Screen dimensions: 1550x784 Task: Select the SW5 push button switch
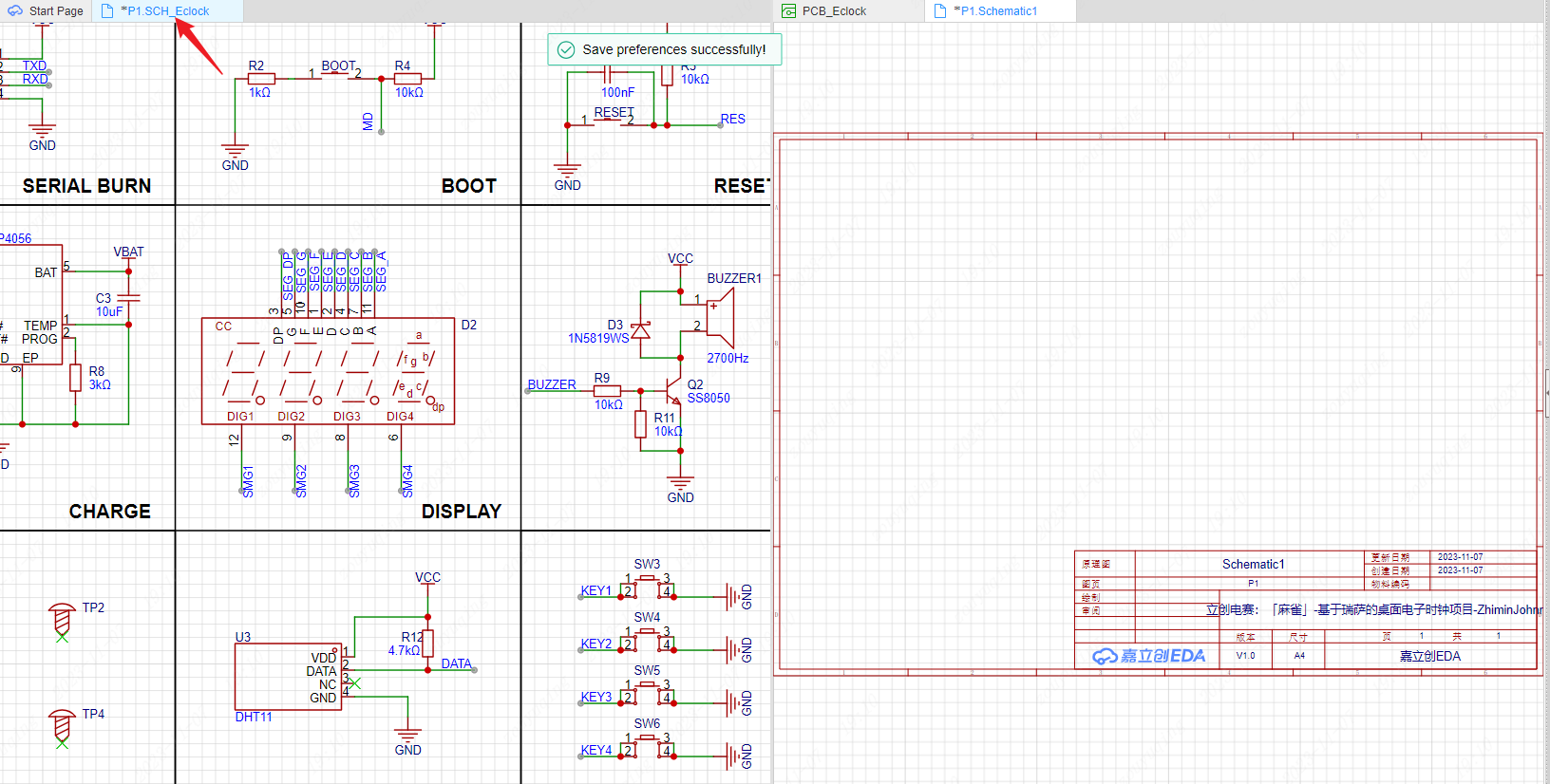coord(647,694)
